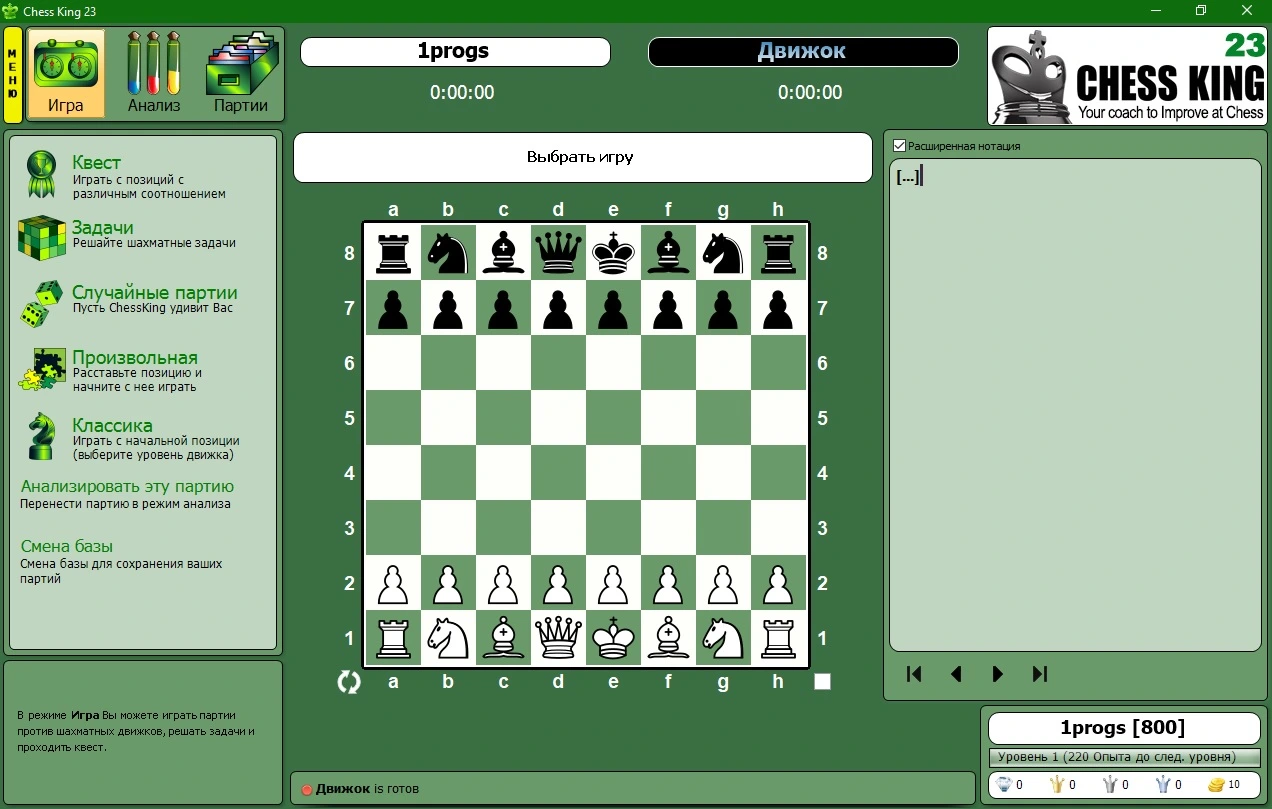Image resolution: width=1272 pixels, height=809 pixels.
Task: Select the white rook on a1
Action: point(393,638)
